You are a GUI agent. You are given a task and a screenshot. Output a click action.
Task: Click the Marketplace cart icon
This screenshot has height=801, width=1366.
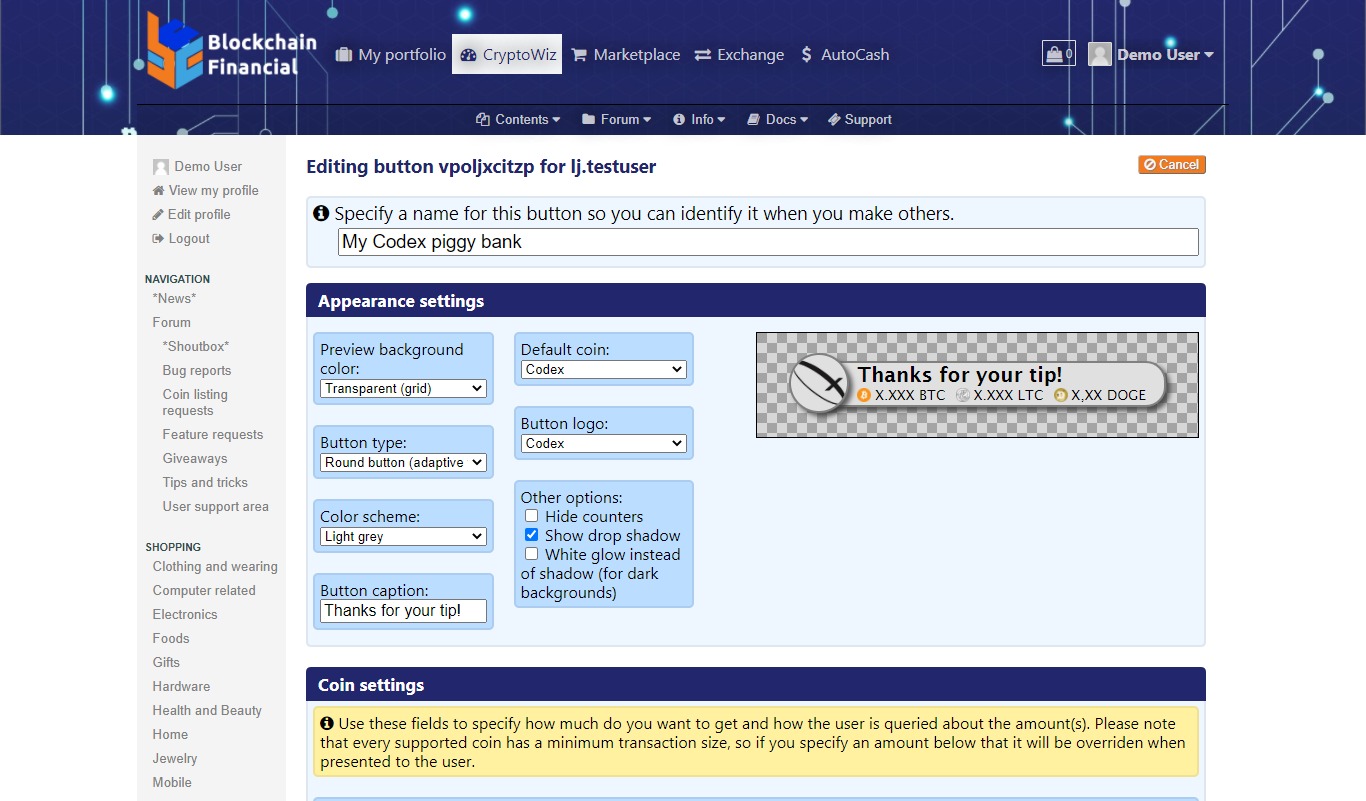point(579,55)
